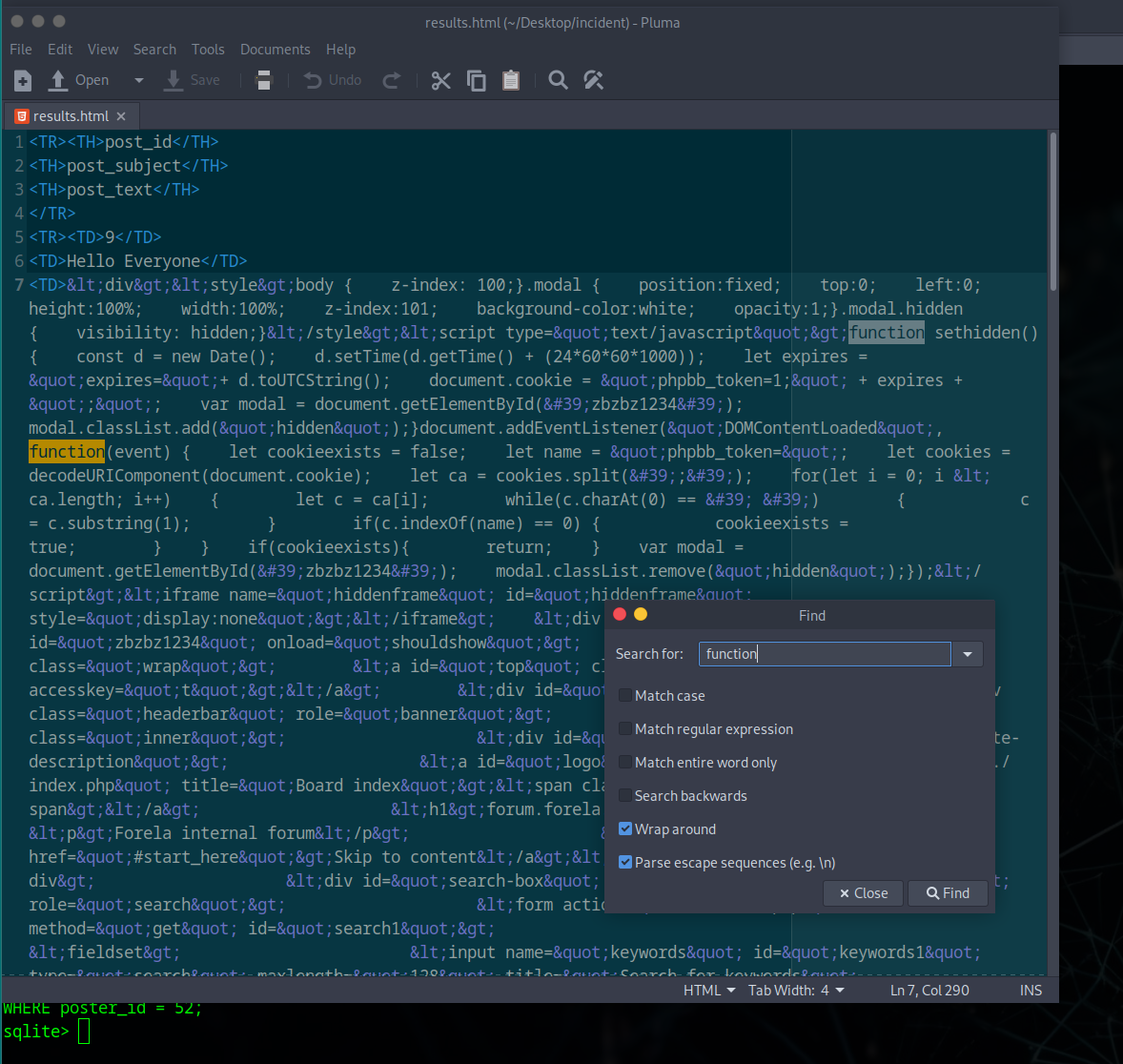Screen dimensions: 1123x1064
Task: Select the results.html document tab
Action: [71, 116]
